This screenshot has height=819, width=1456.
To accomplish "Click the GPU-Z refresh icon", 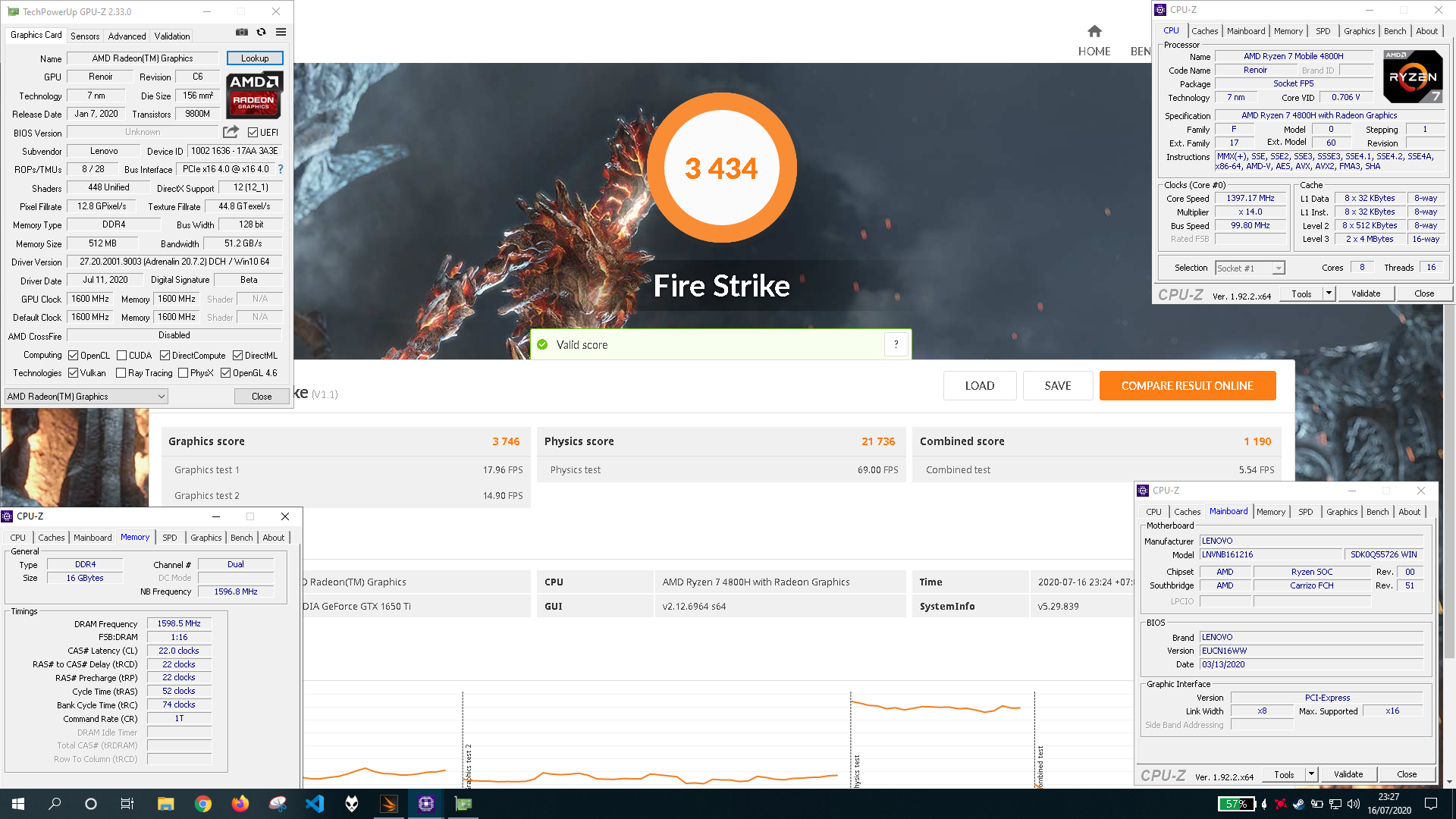I will 262,32.
